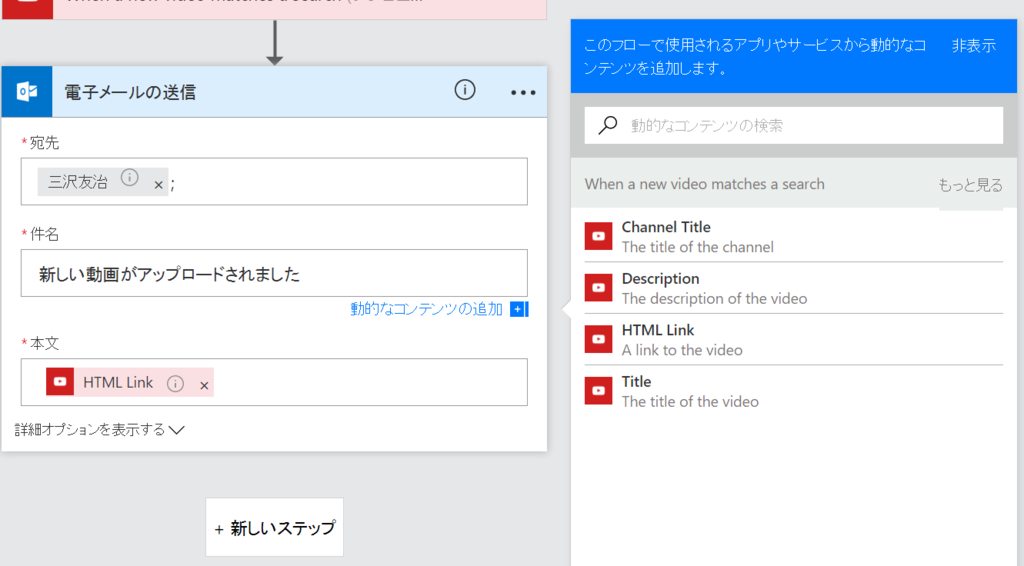Select Title dynamic content
The width and height of the screenshot is (1024, 566).
793,391
